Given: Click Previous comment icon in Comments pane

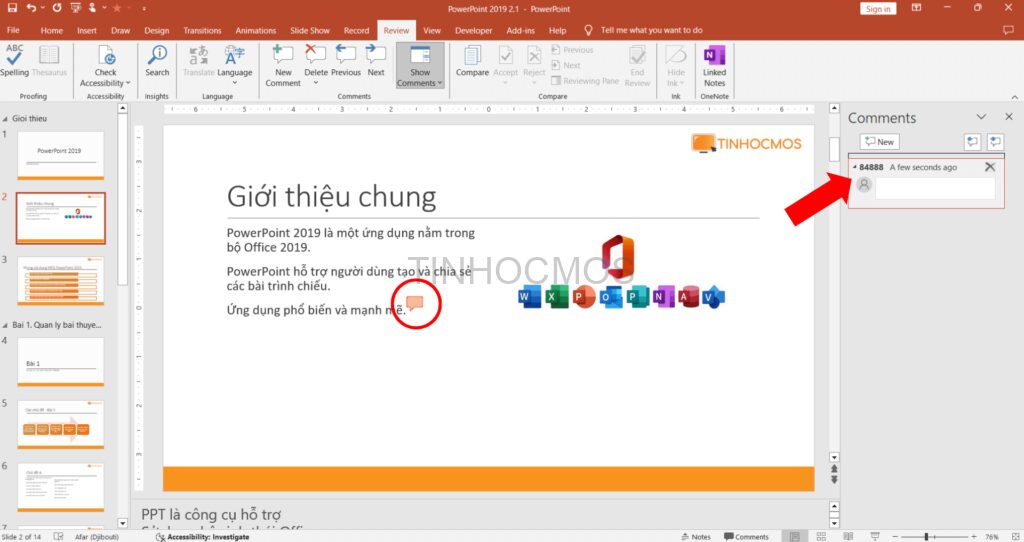Looking at the screenshot, I should 972,142.
